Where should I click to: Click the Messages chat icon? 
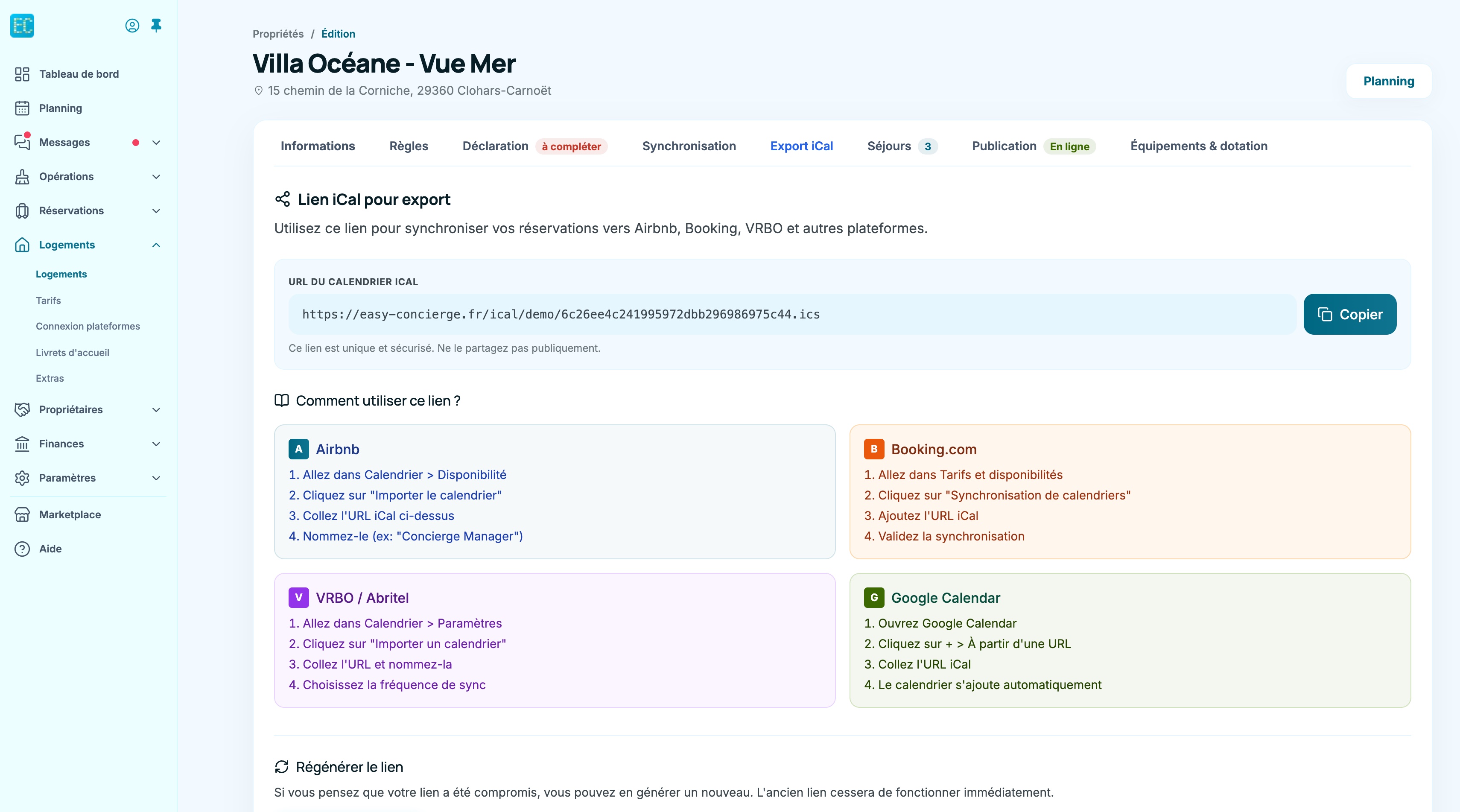(x=22, y=142)
